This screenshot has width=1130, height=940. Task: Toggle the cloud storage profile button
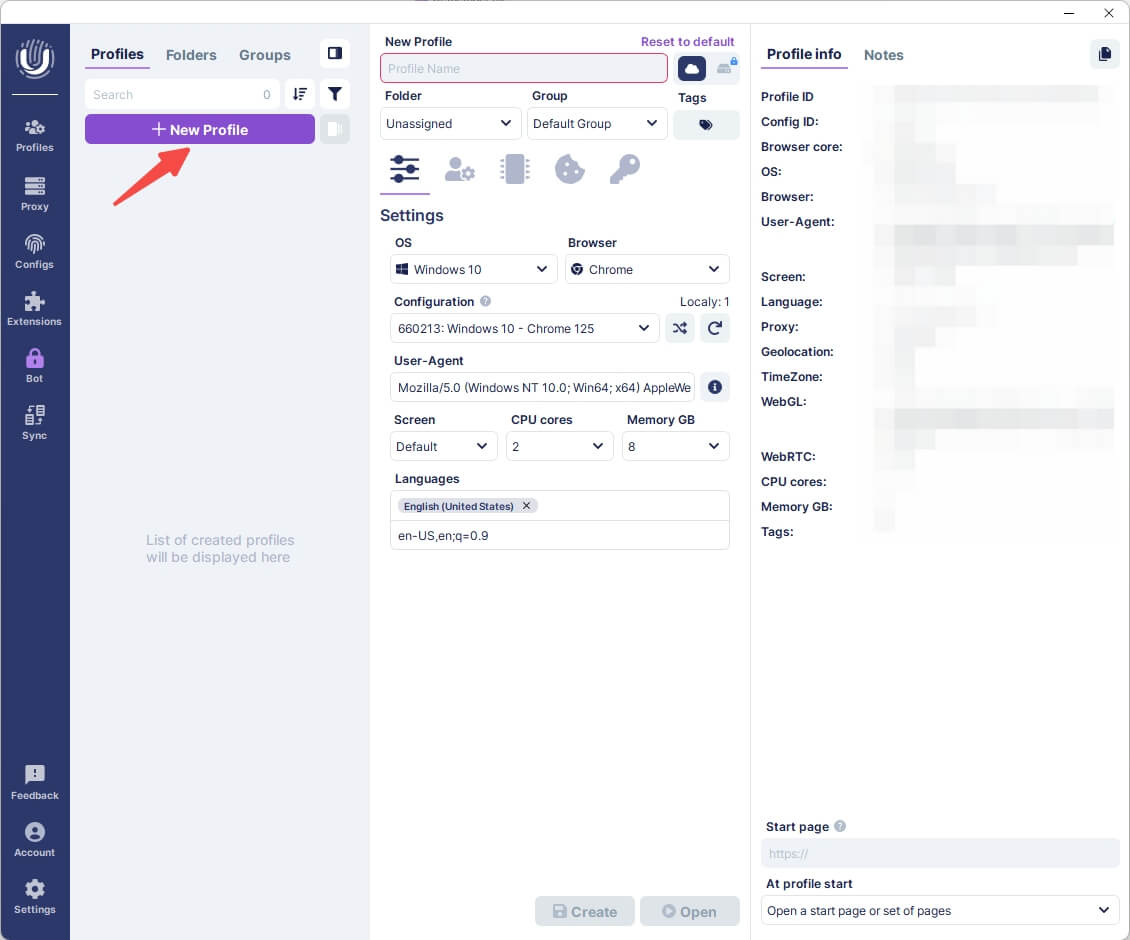point(692,68)
